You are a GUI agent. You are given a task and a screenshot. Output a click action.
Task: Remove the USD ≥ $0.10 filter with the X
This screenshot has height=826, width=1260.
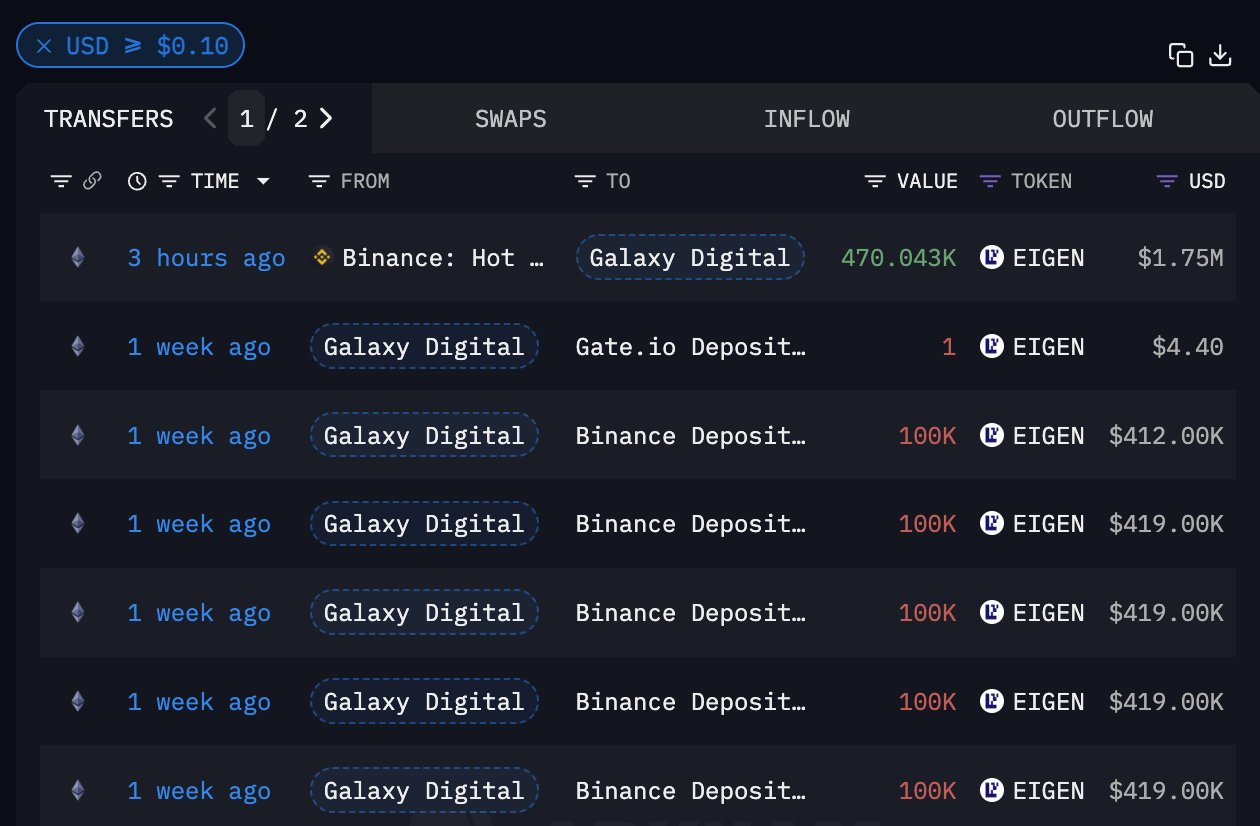pyautogui.click(x=44, y=46)
